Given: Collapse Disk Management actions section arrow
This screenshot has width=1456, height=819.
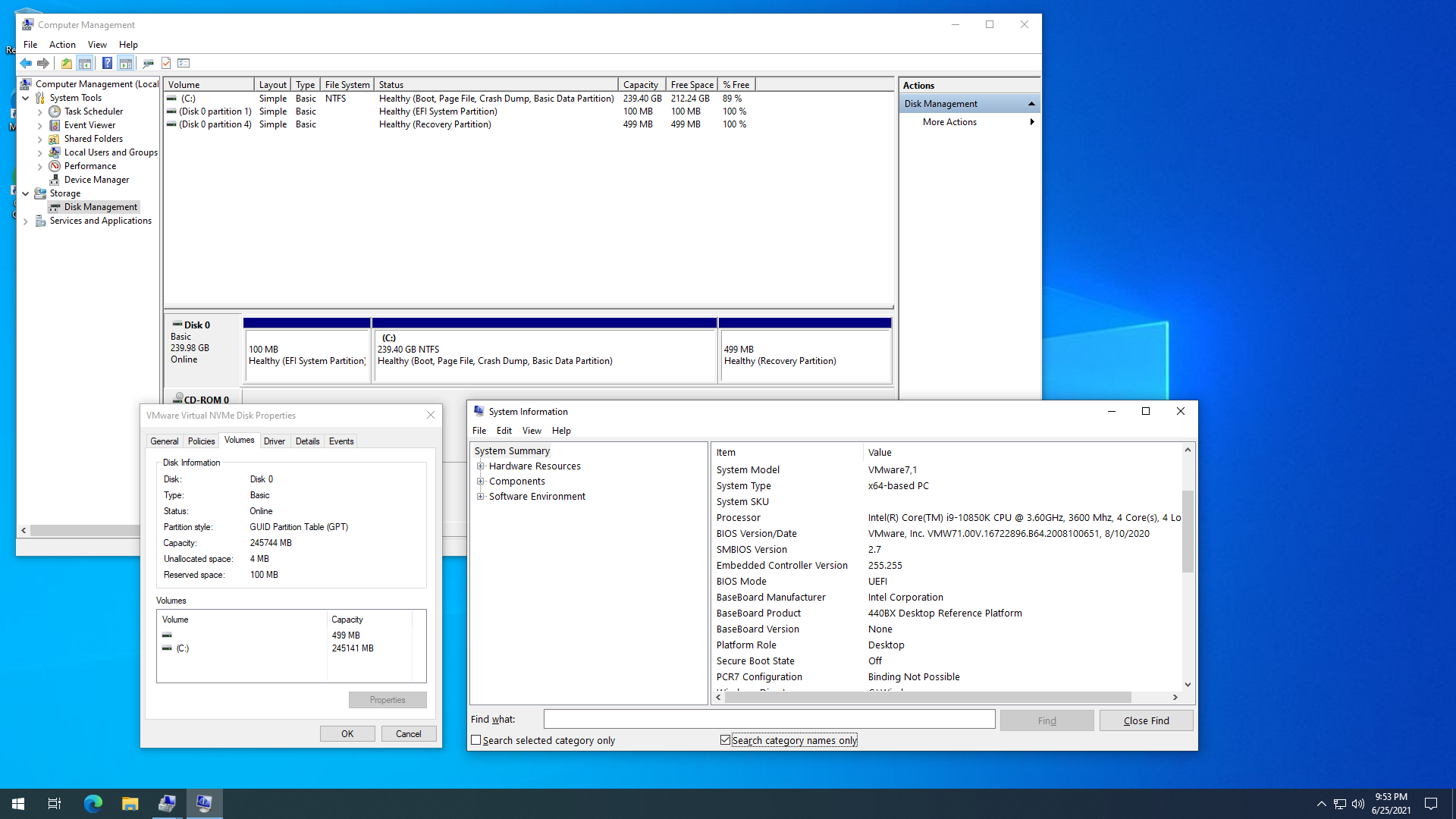Looking at the screenshot, I should click(1031, 104).
